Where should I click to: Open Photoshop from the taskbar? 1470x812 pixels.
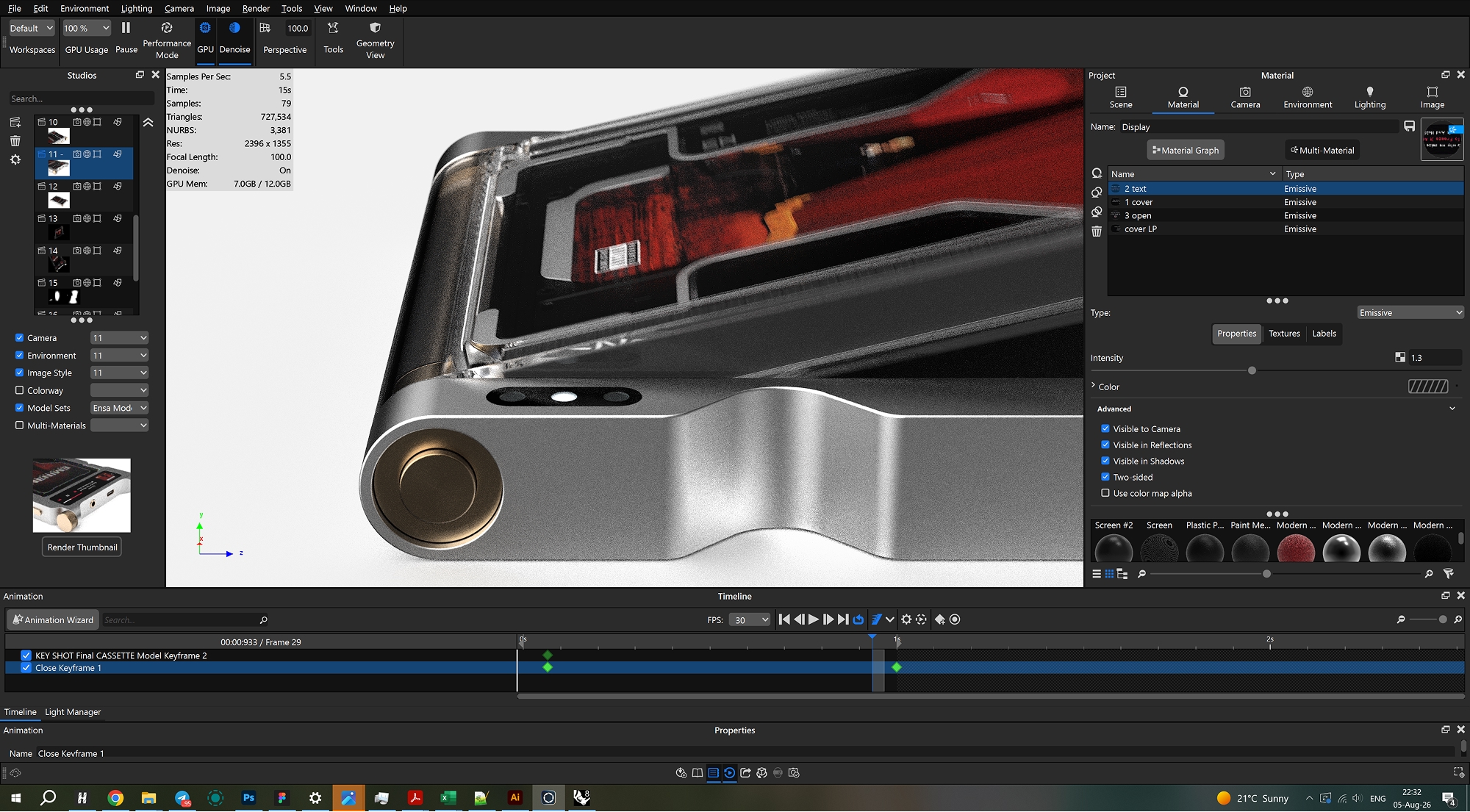[248, 797]
